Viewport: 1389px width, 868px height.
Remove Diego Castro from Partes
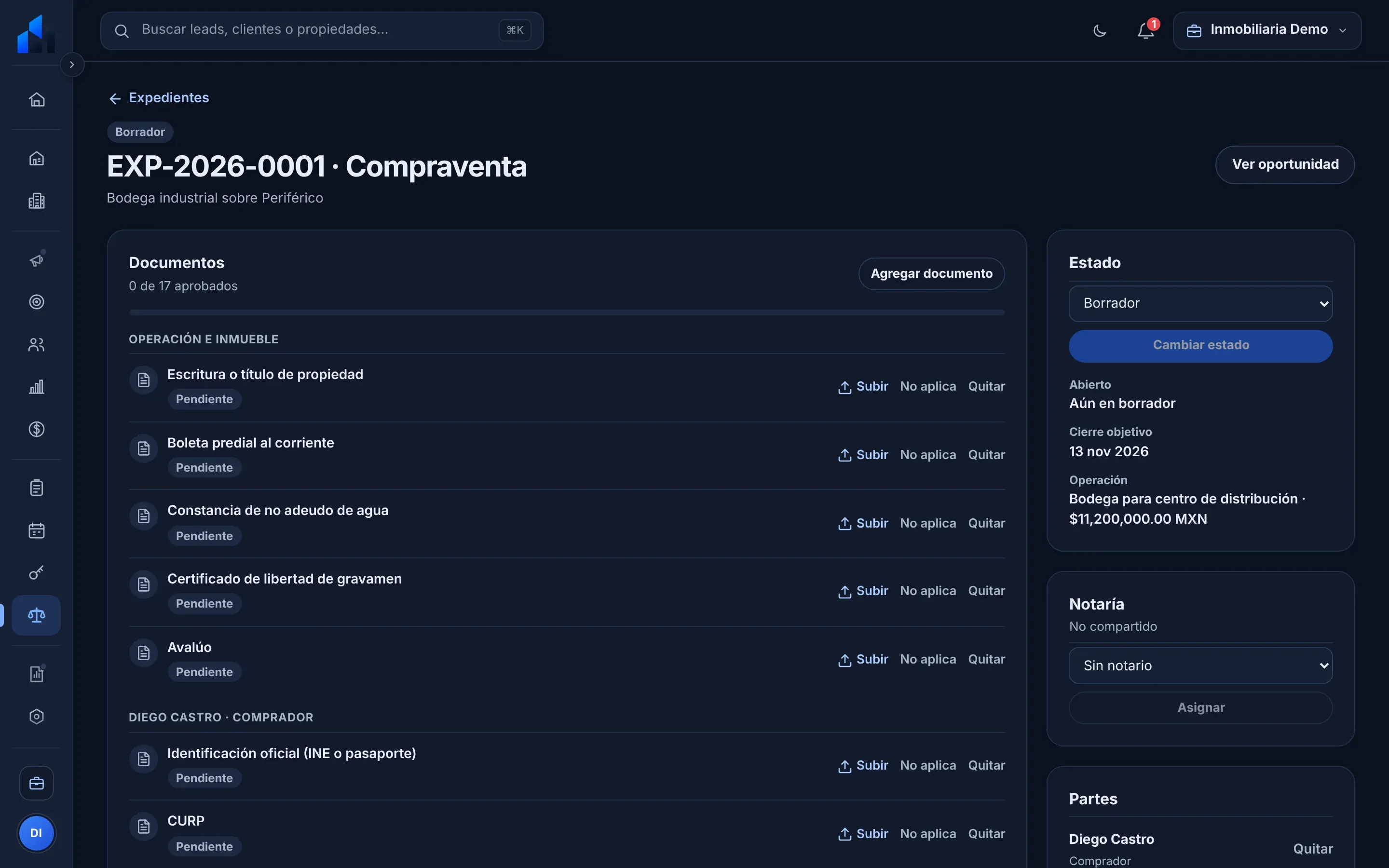1313,849
